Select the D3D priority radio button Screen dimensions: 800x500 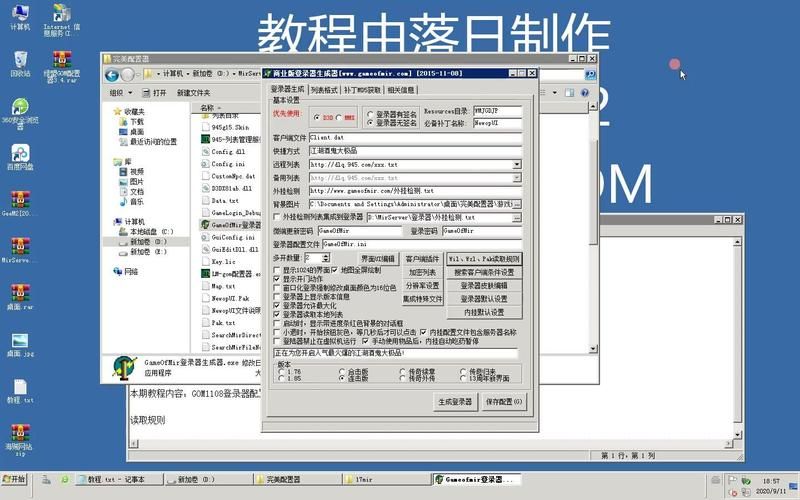point(317,117)
